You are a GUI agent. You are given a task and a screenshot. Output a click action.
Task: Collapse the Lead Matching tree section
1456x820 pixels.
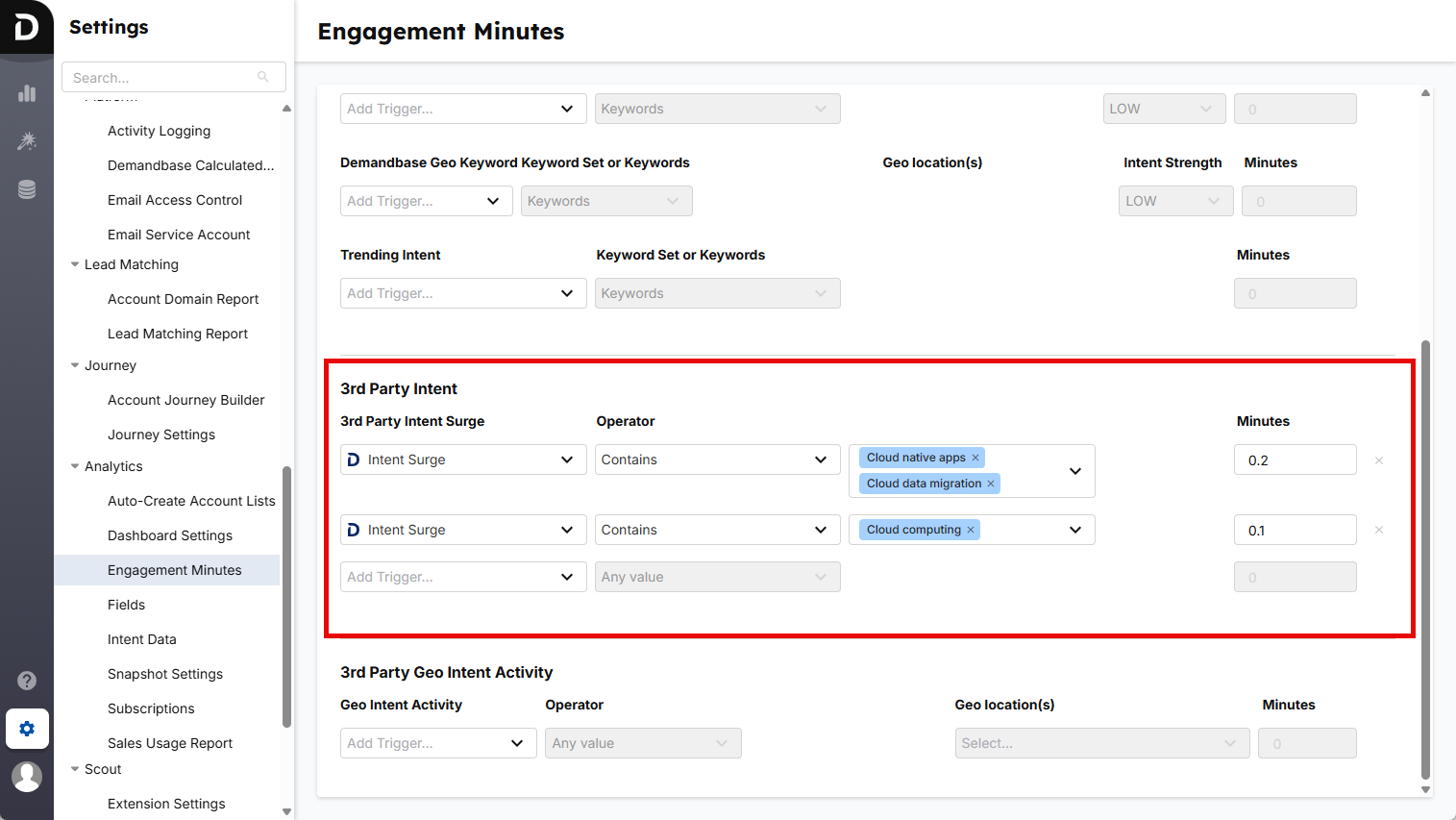click(x=75, y=264)
